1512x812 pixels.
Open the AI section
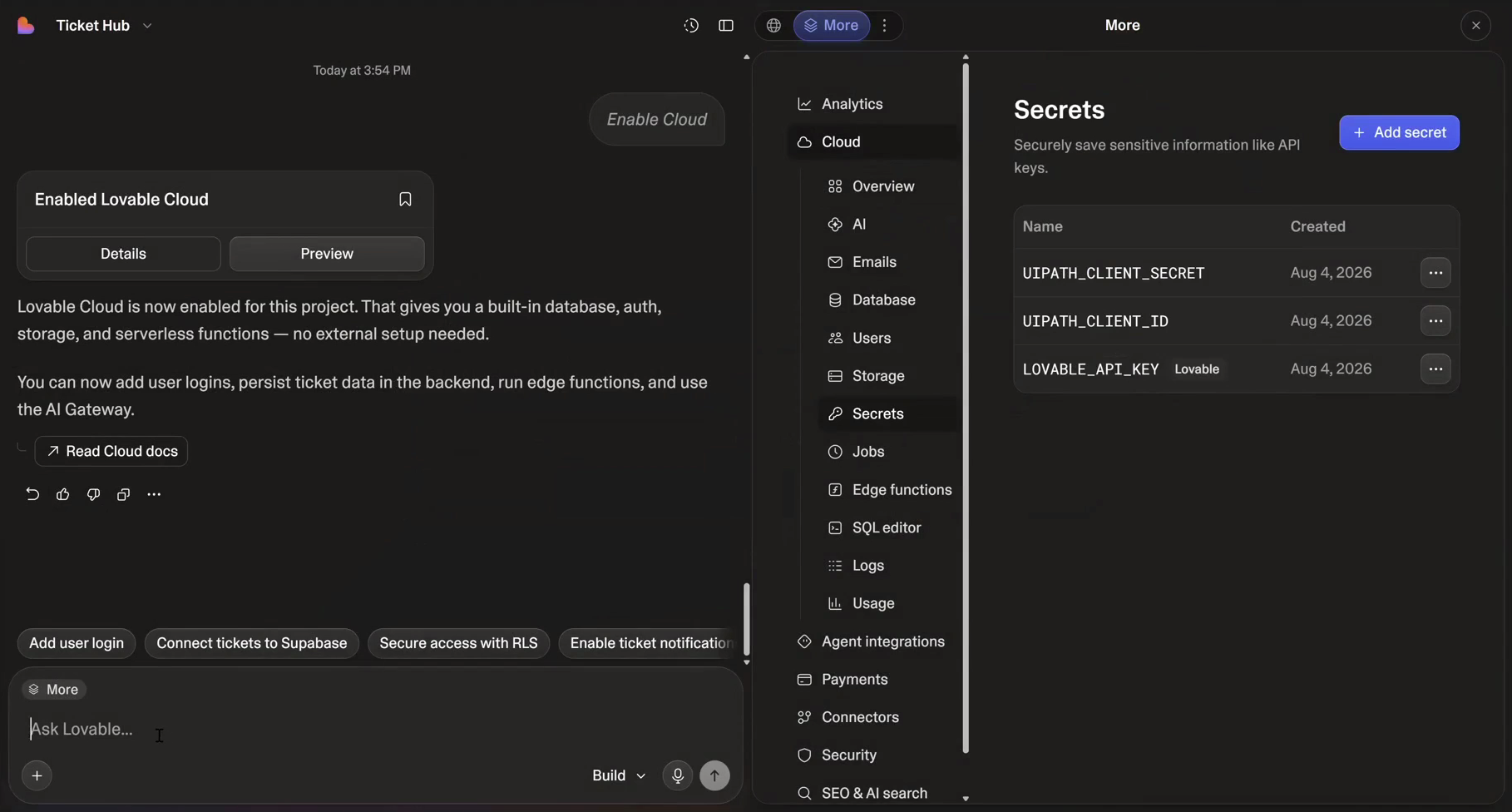click(x=888, y=225)
